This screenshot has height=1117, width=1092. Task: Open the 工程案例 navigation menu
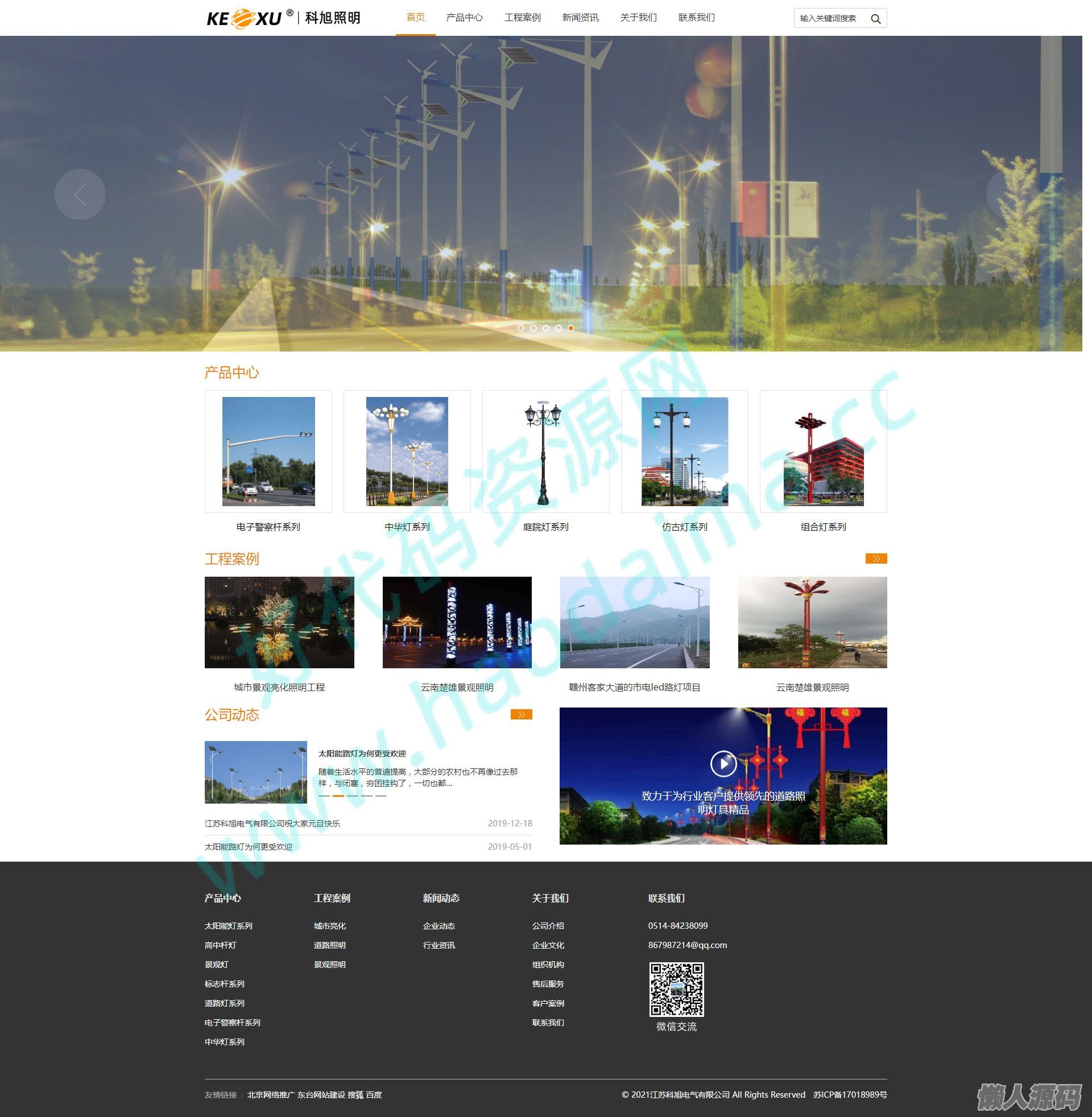(522, 18)
